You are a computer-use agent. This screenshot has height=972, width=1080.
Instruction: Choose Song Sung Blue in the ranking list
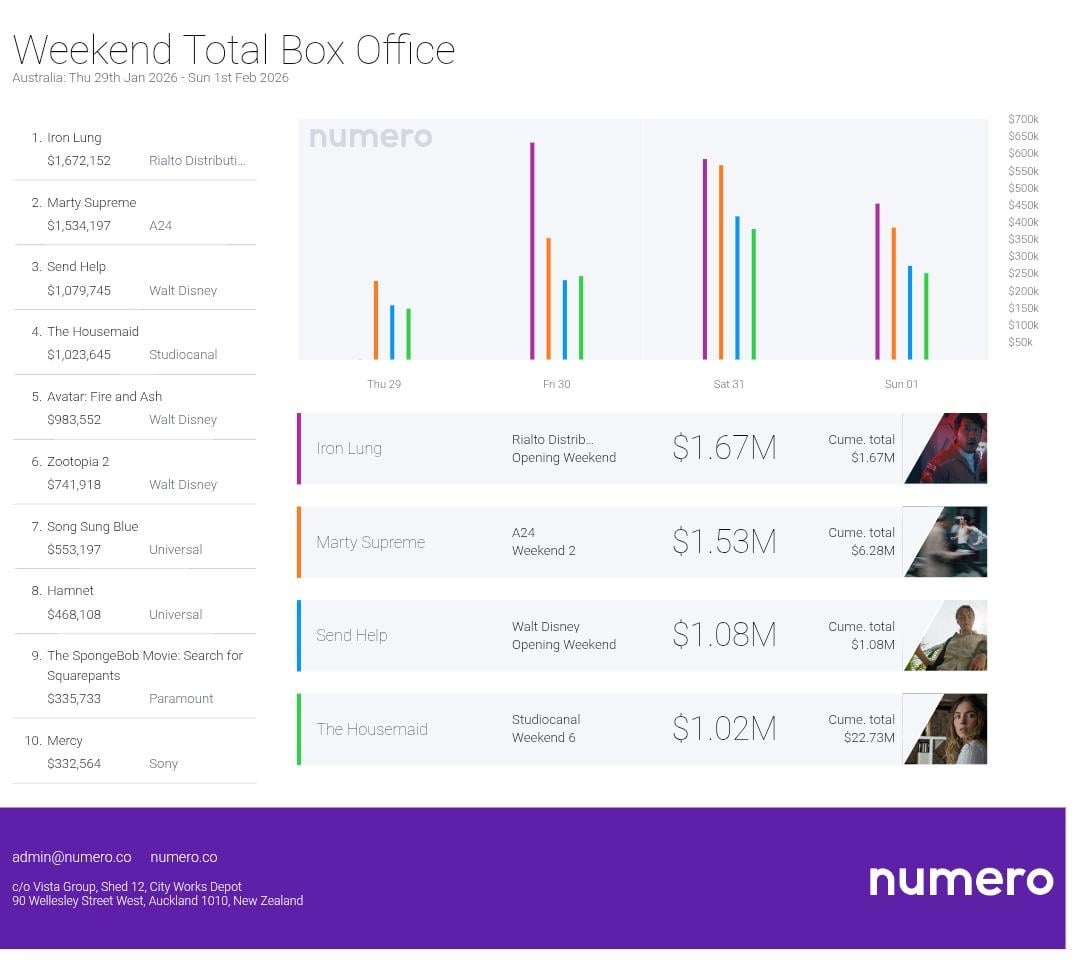tap(92, 526)
